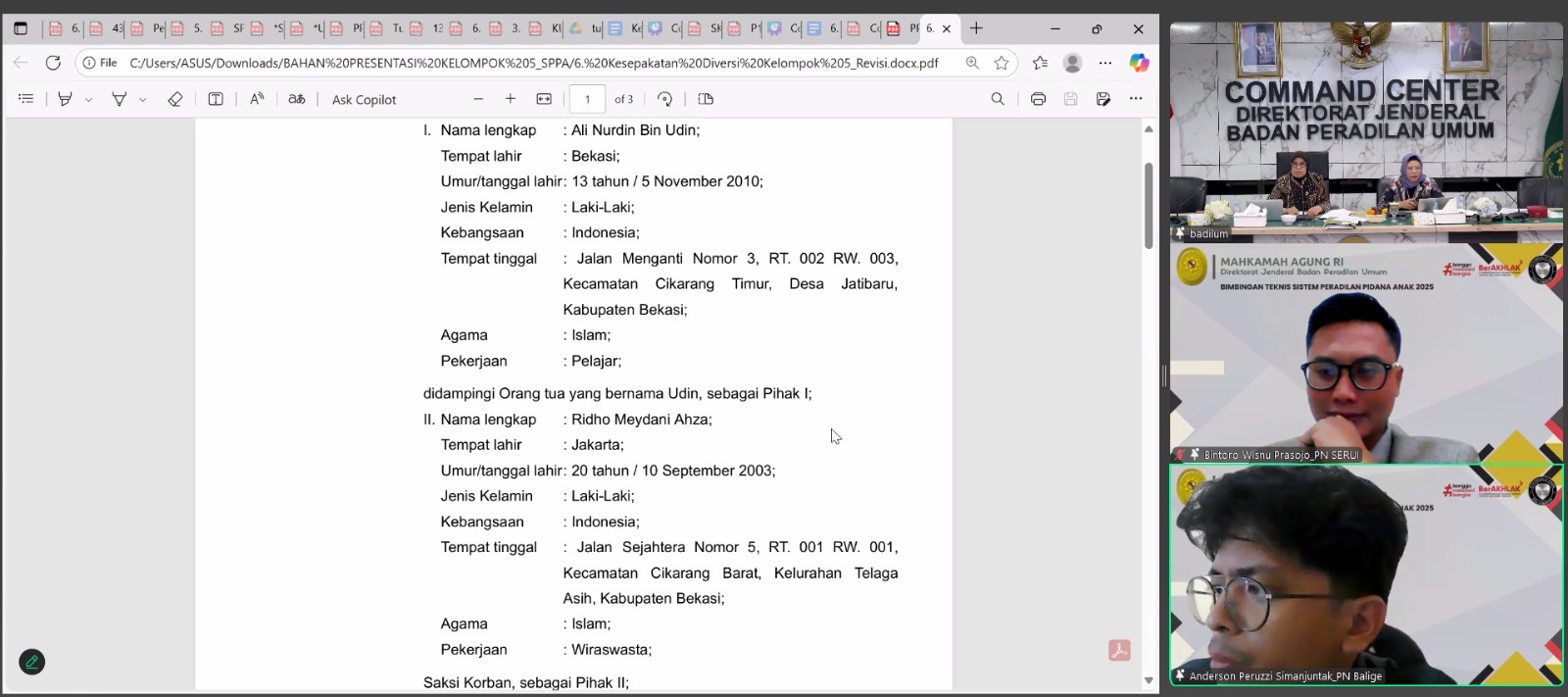Switch the PDF page view layout
Image resolution: width=1568 pixels, height=697 pixels.
pyautogui.click(x=706, y=99)
